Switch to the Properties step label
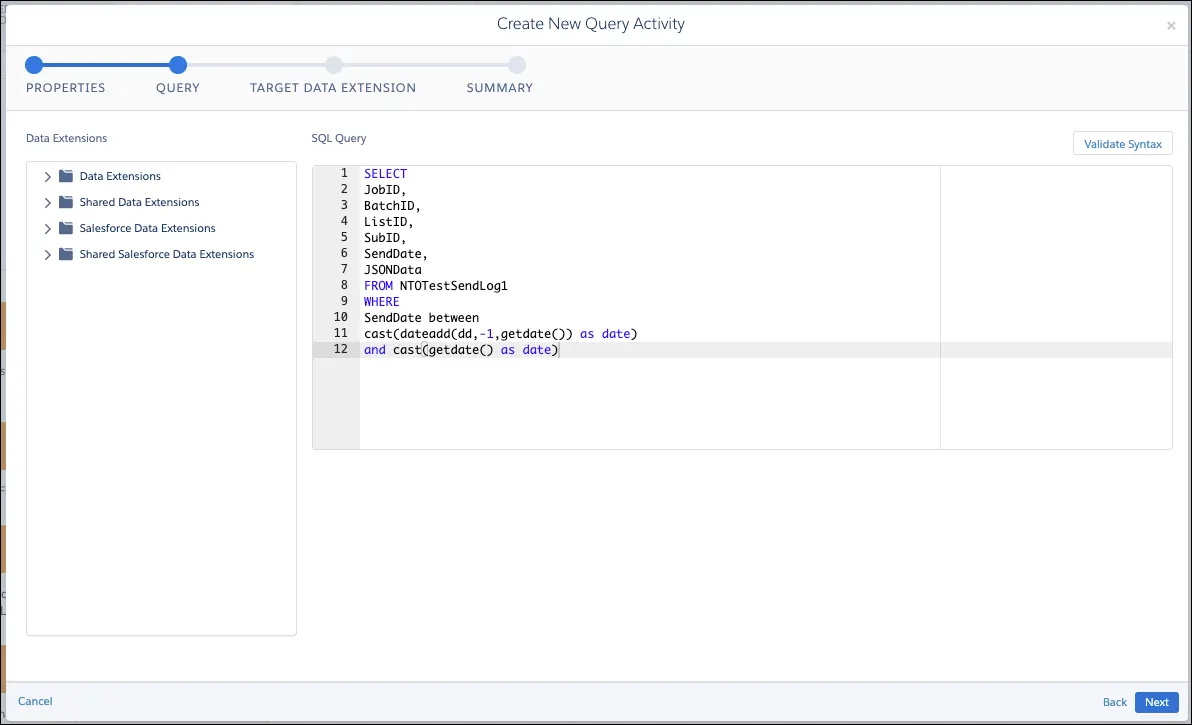Image resolution: width=1192 pixels, height=725 pixels. 65,88
